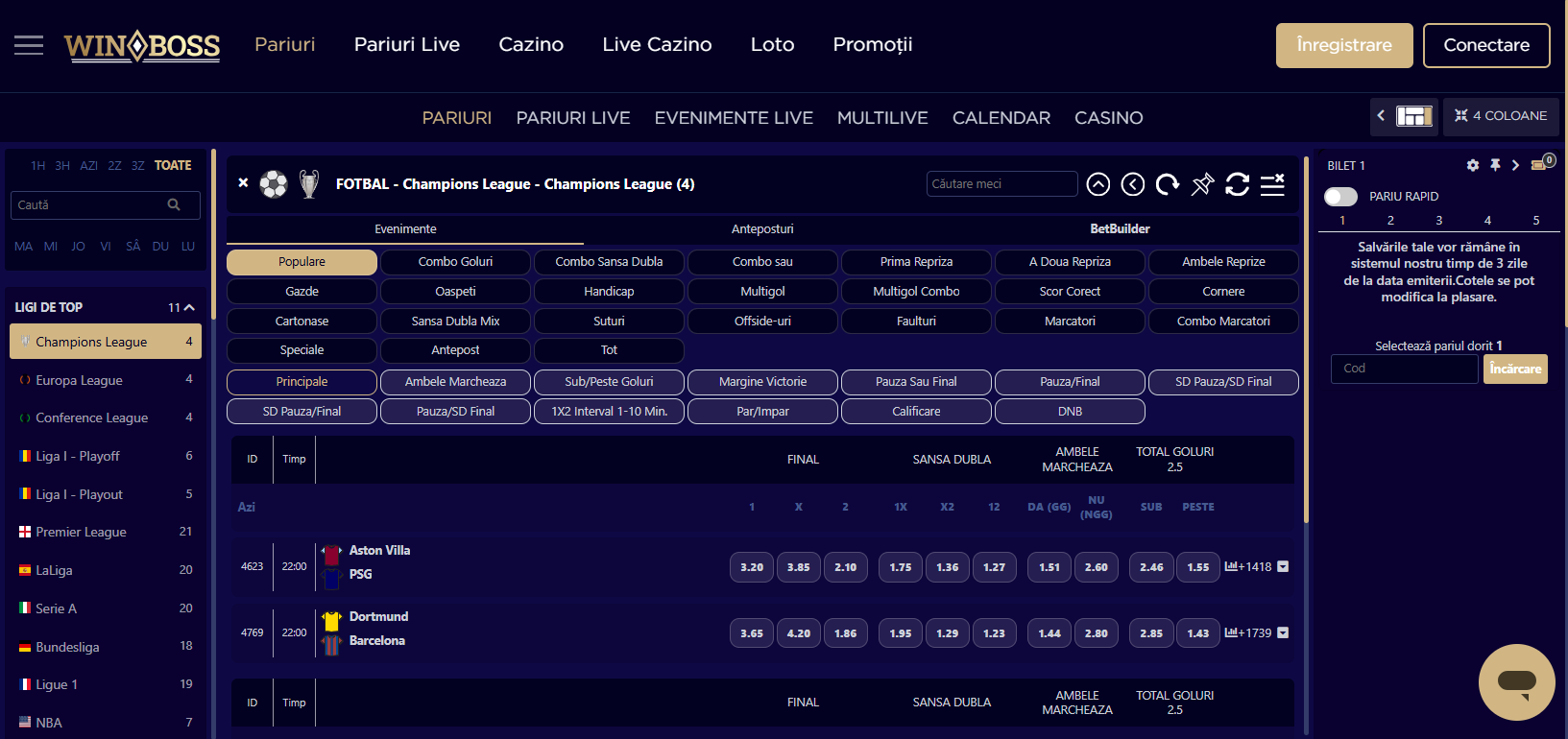Select the Populare market filter

(302, 262)
